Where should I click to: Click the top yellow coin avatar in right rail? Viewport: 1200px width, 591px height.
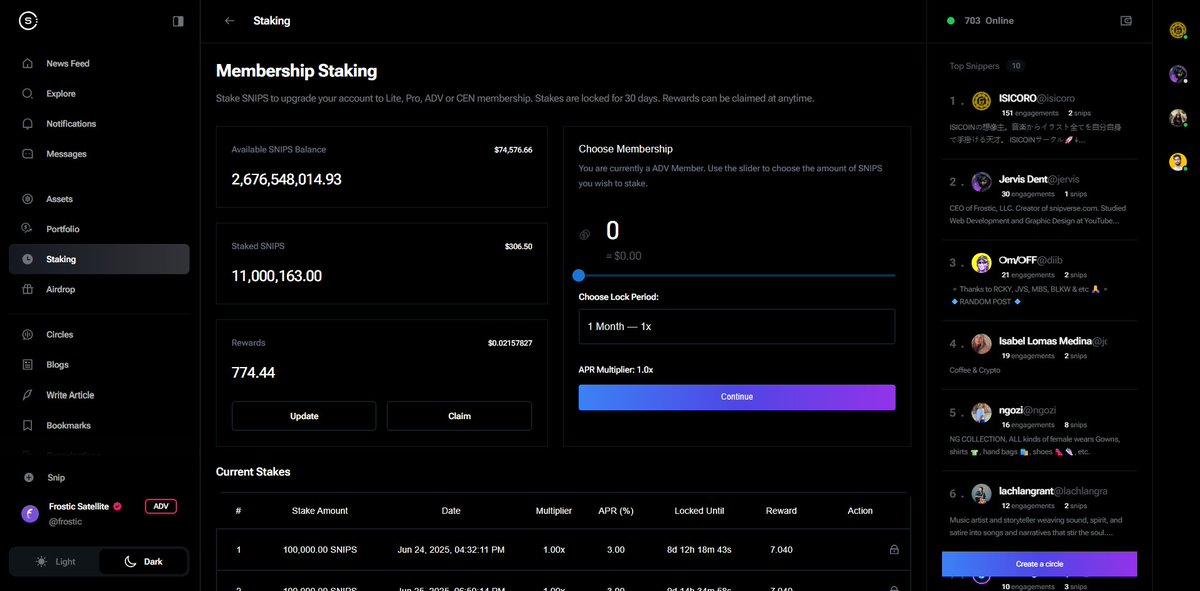tap(1178, 30)
